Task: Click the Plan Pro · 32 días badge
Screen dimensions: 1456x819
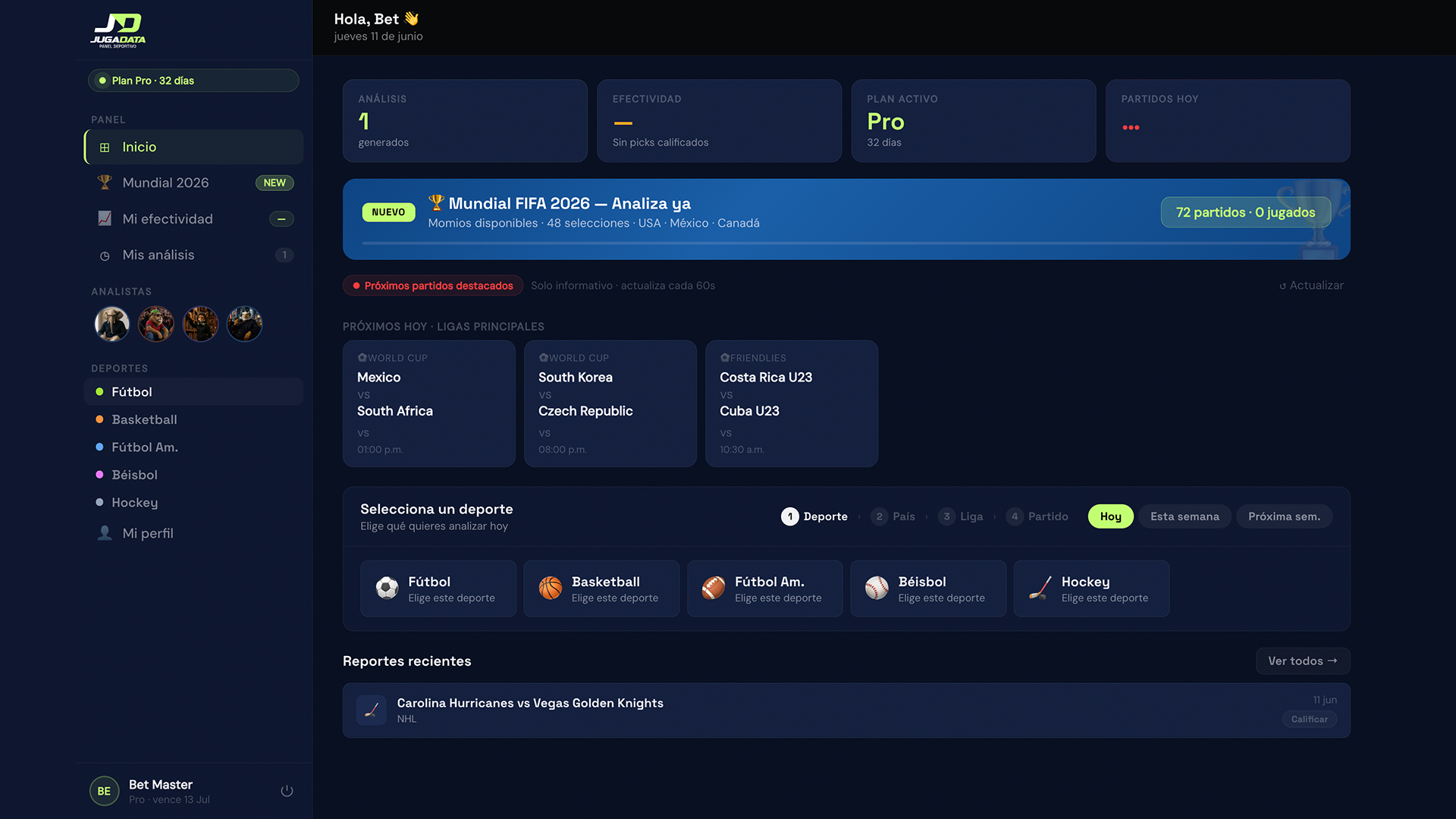Action: tap(193, 80)
